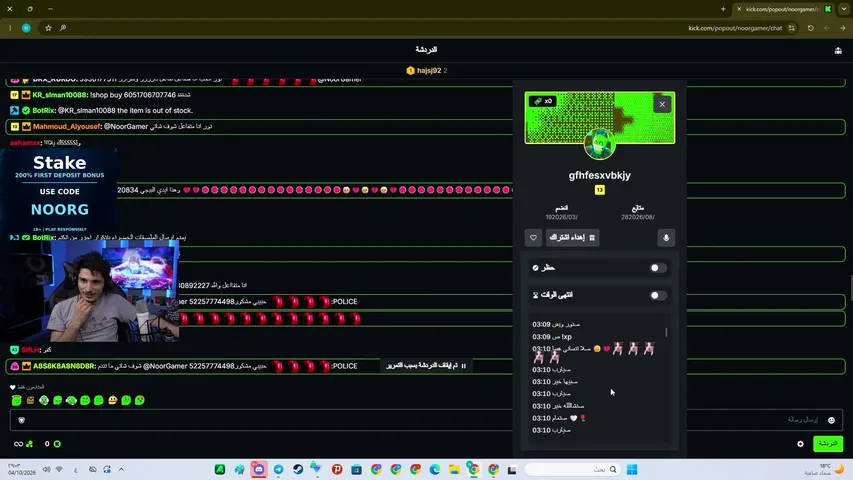Toggle the timeout (انتهى الوقت) switch
The width and height of the screenshot is (853, 480).
(x=658, y=296)
